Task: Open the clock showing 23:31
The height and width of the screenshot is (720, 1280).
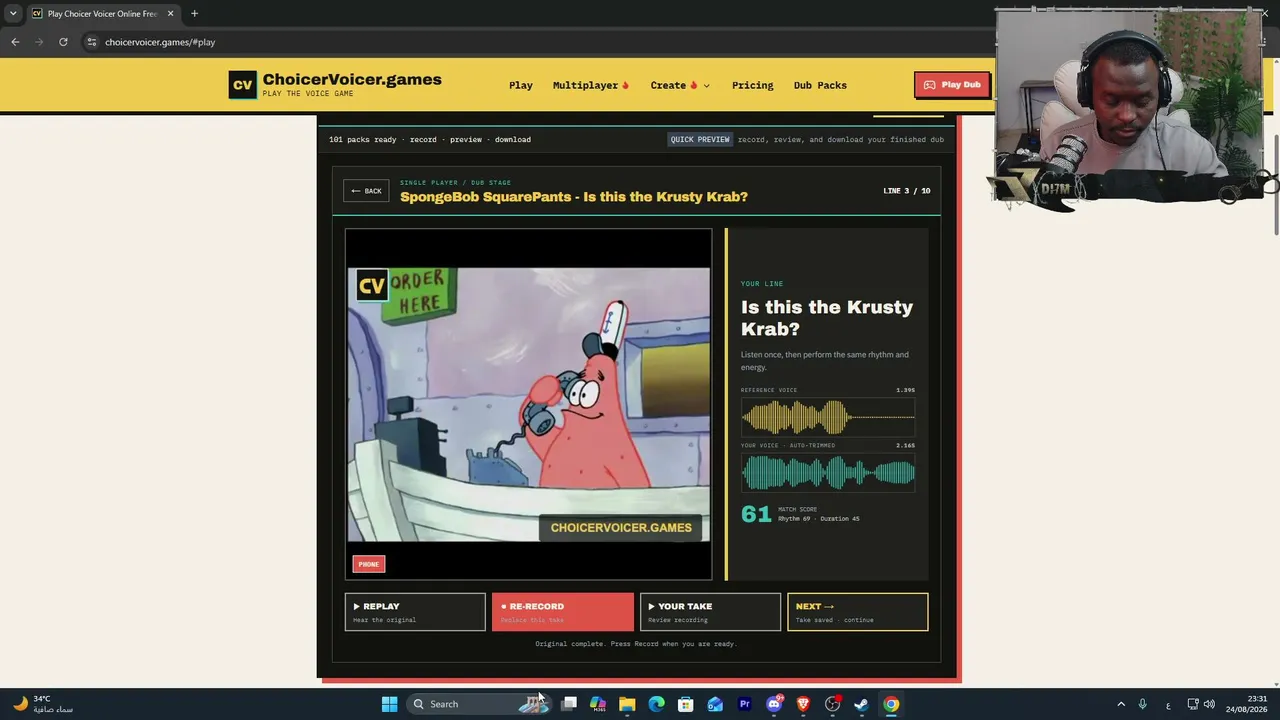Action: point(1249,704)
